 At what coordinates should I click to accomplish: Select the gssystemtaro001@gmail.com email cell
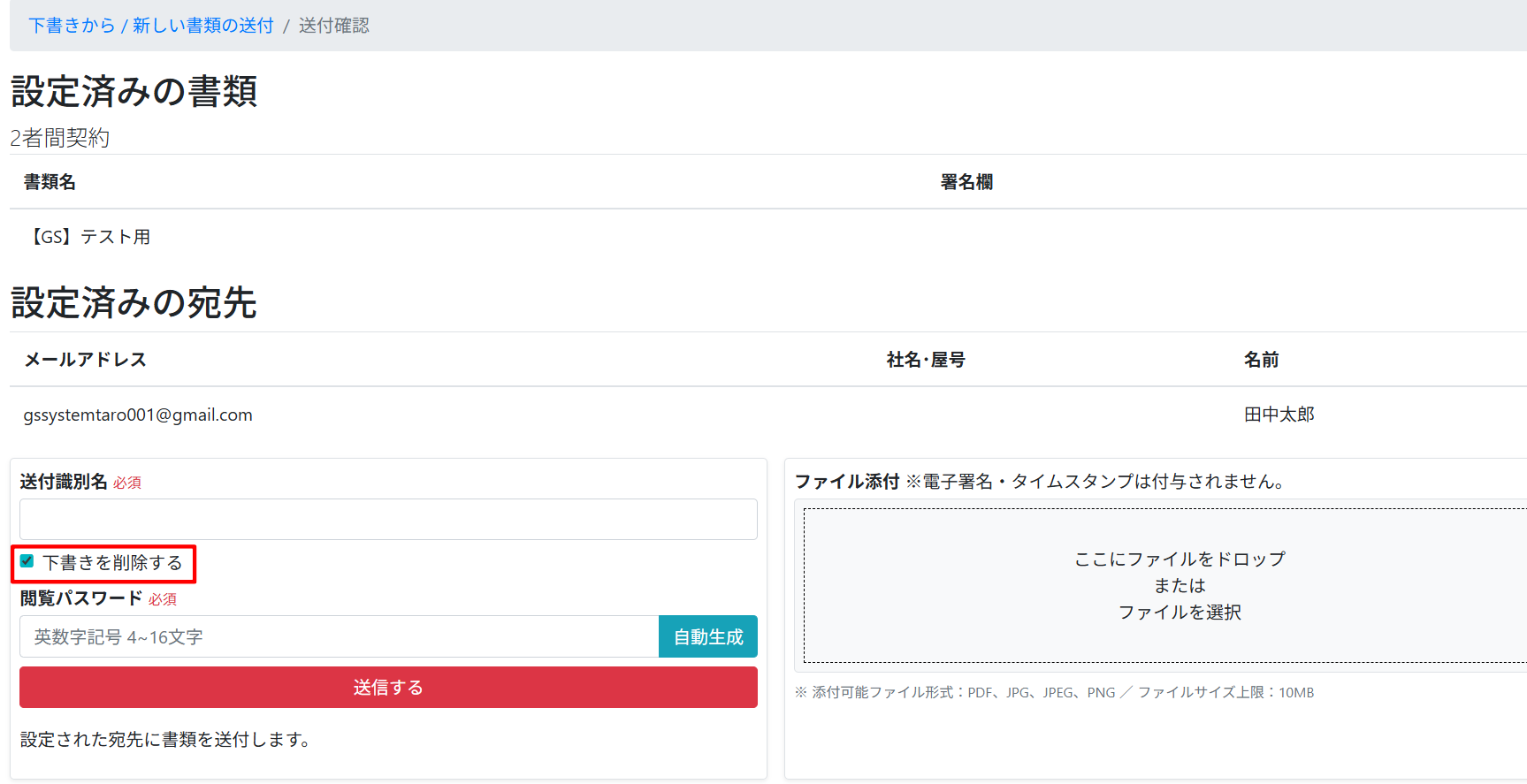tap(138, 415)
